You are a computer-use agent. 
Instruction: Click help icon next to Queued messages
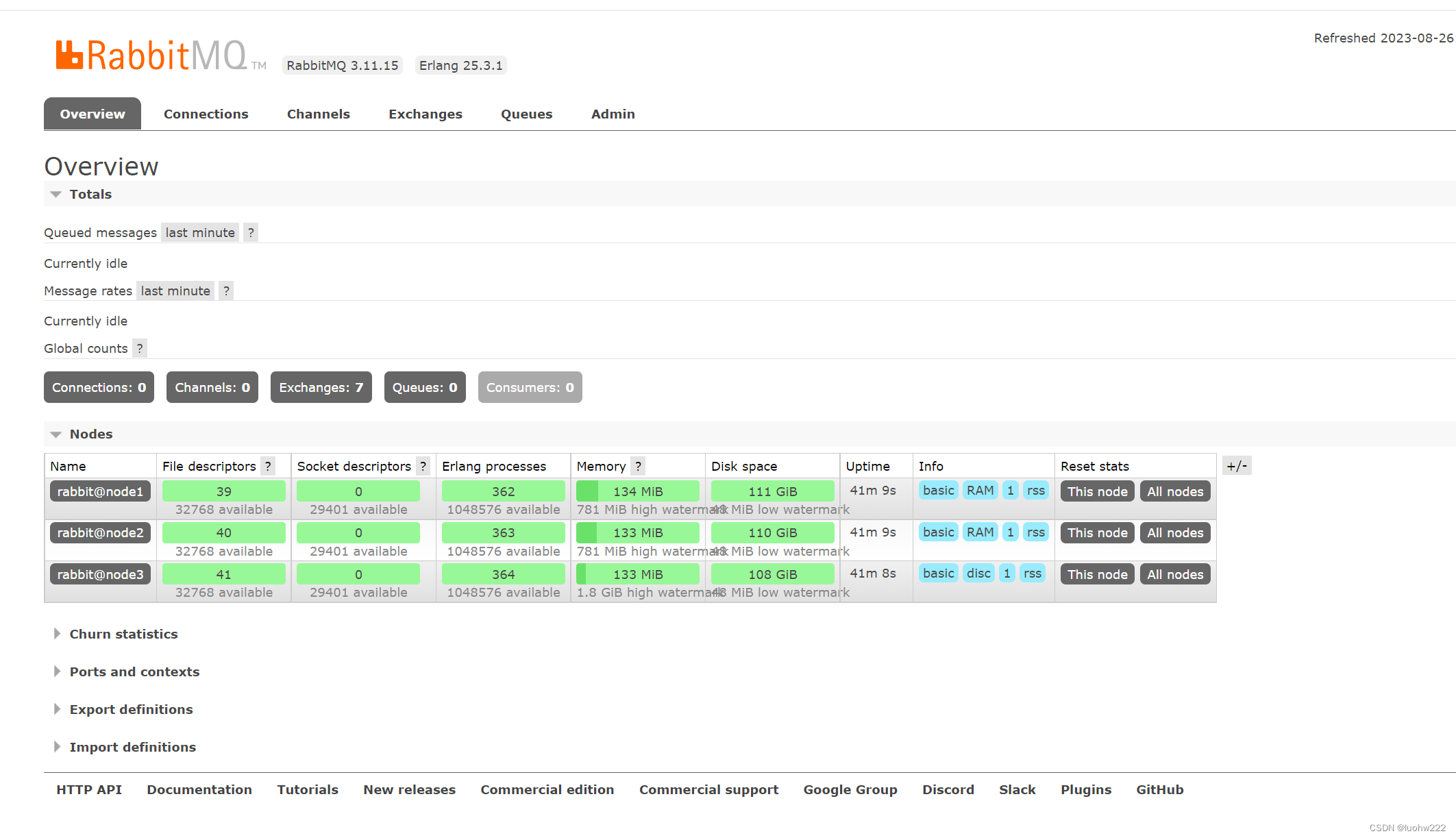pyautogui.click(x=251, y=233)
